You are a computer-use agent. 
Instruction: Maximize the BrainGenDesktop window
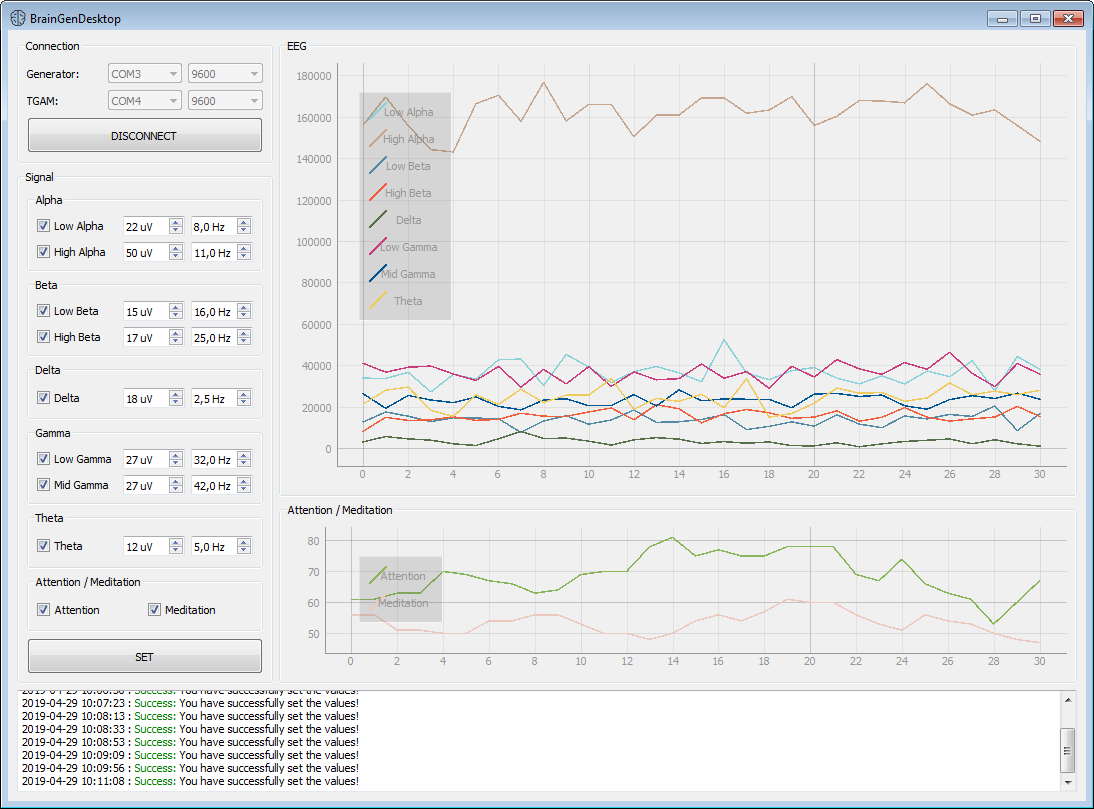click(x=1035, y=18)
